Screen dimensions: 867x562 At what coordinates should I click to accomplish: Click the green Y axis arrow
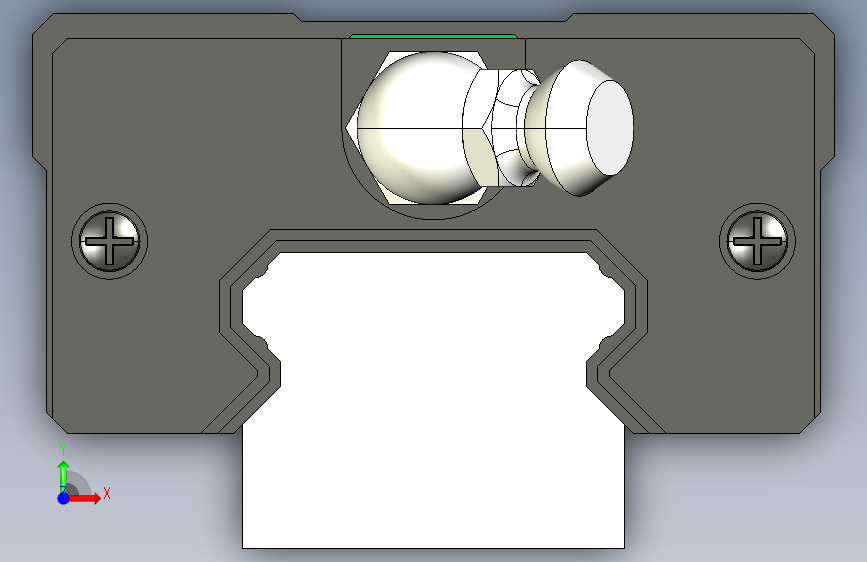point(63,473)
